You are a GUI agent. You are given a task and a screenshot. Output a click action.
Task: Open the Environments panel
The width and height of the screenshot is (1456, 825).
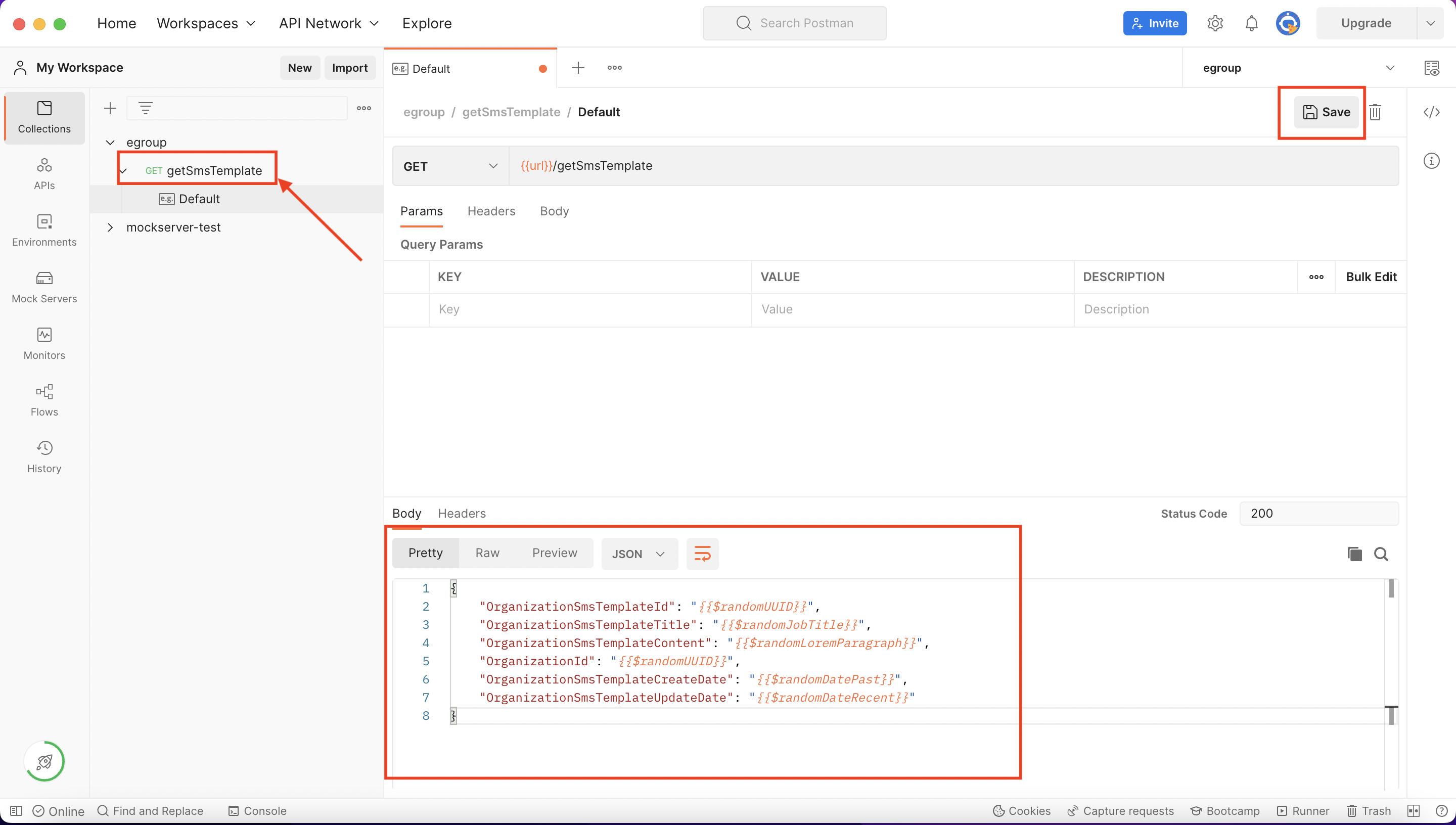[x=43, y=231]
